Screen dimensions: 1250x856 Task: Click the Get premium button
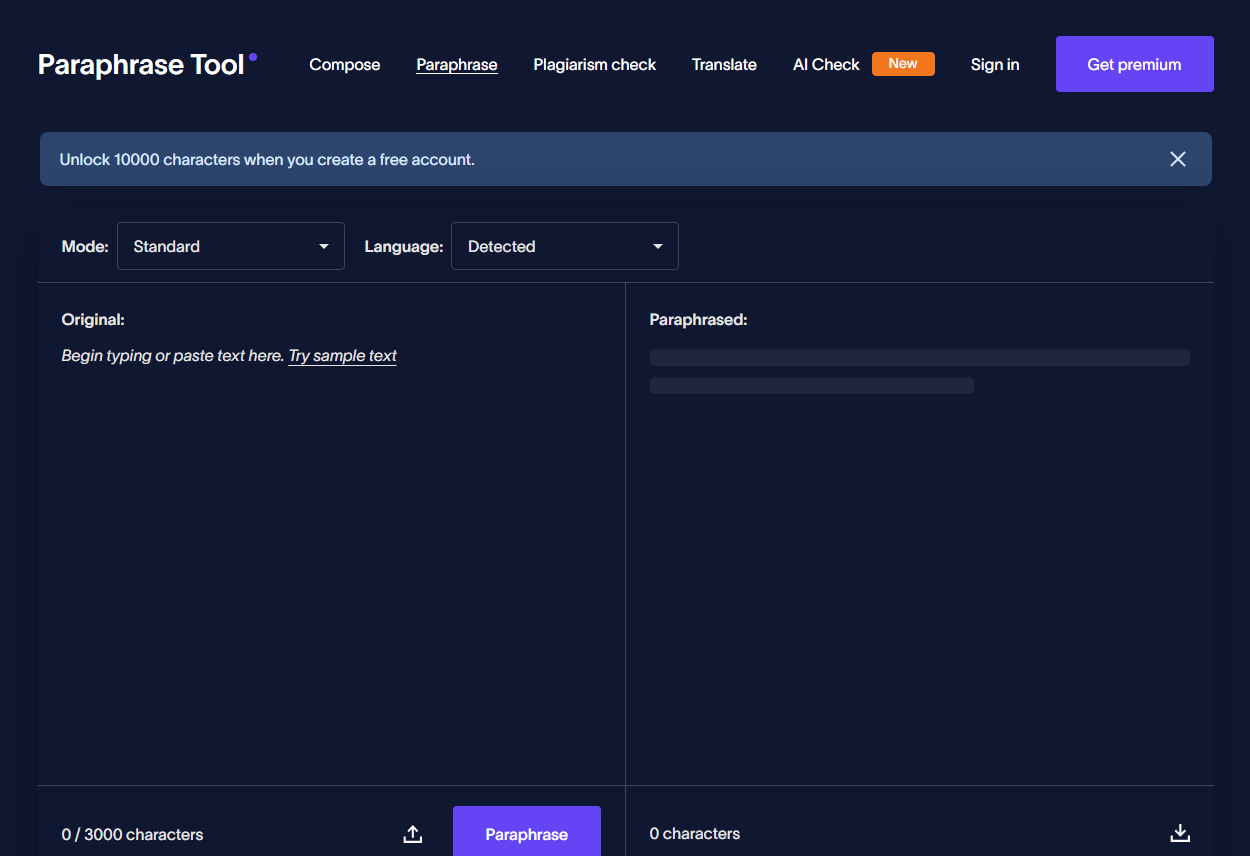pyautogui.click(x=1135, y=64)
